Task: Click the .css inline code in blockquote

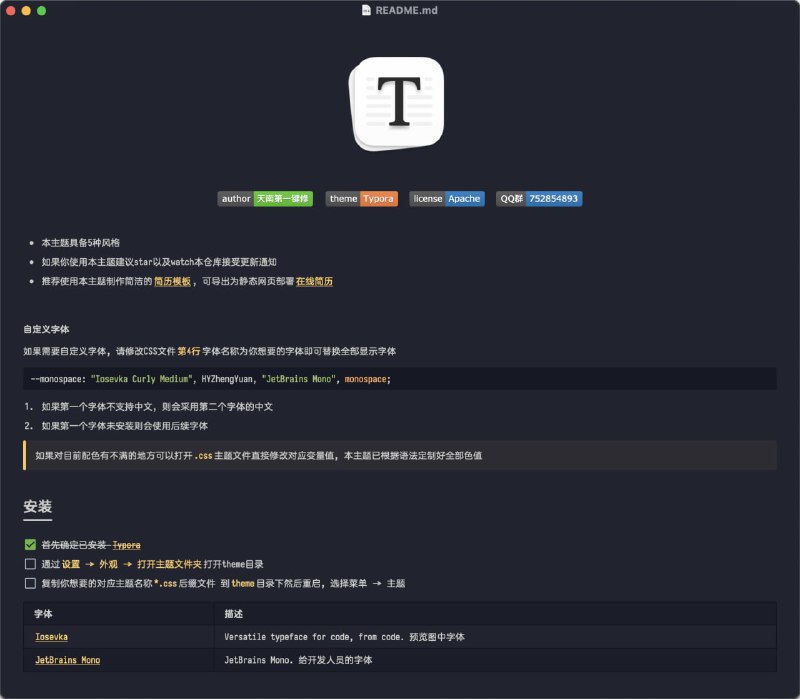Action: (203, 456)
